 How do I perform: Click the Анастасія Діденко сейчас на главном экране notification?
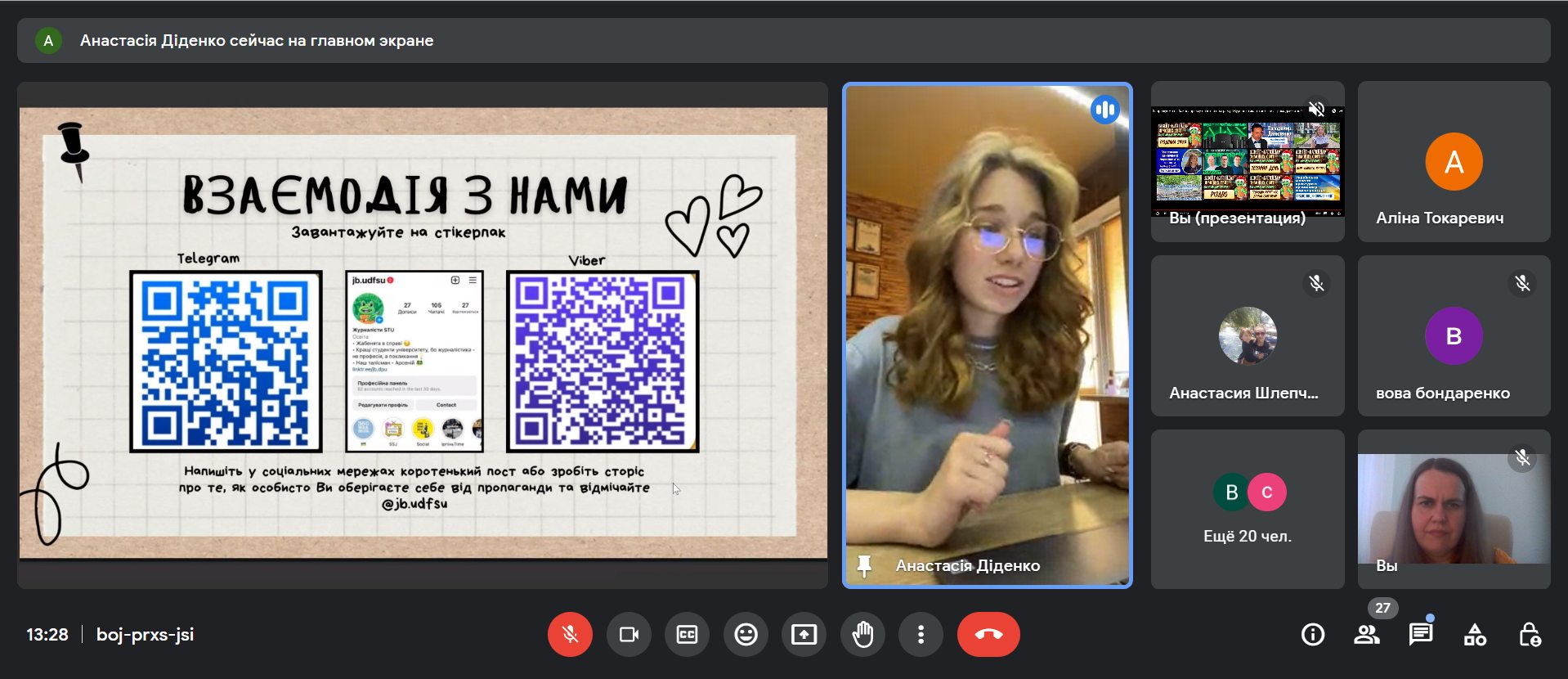click(783, 40)
